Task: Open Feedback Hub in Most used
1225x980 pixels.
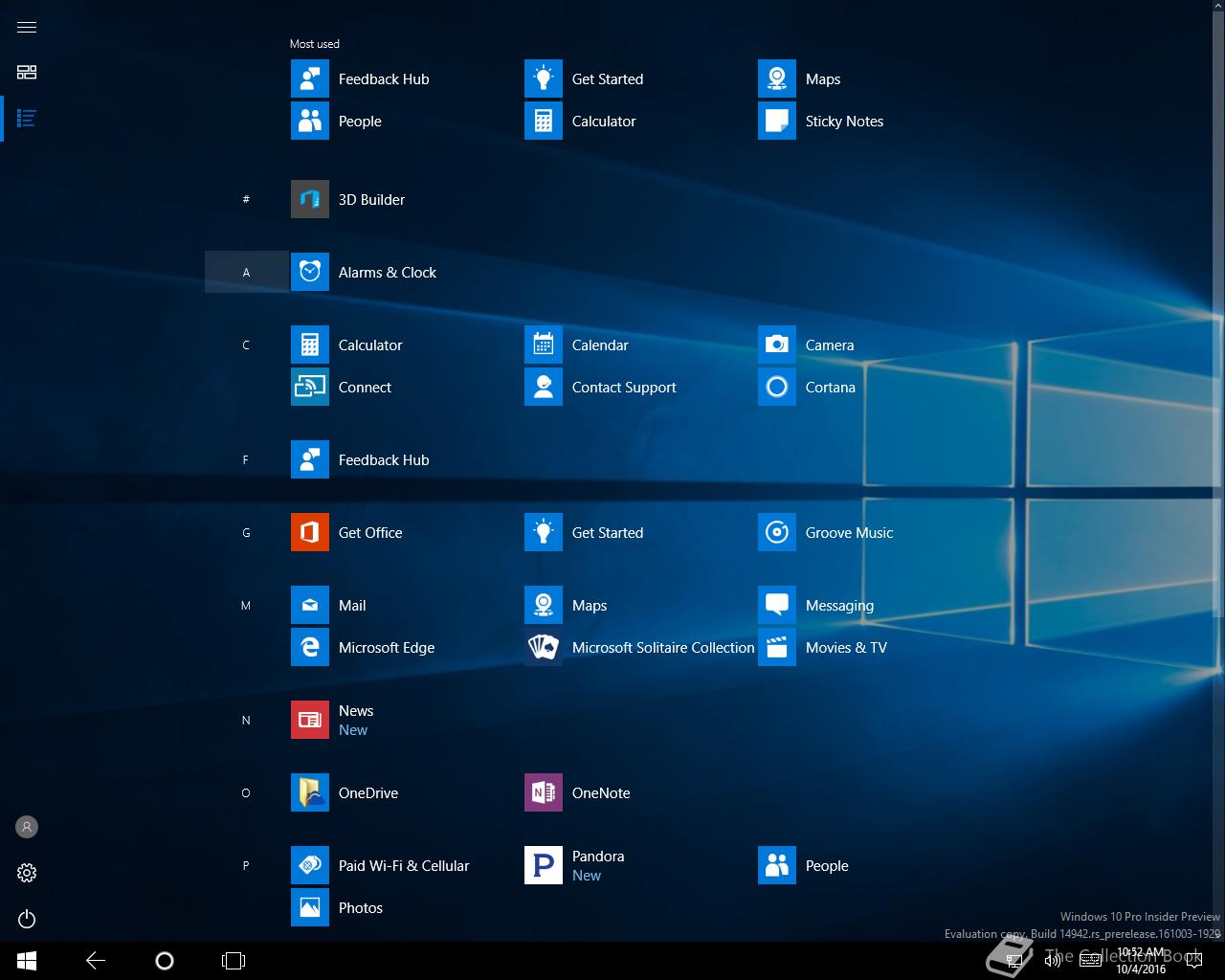Action: click(x=406, y=78)
